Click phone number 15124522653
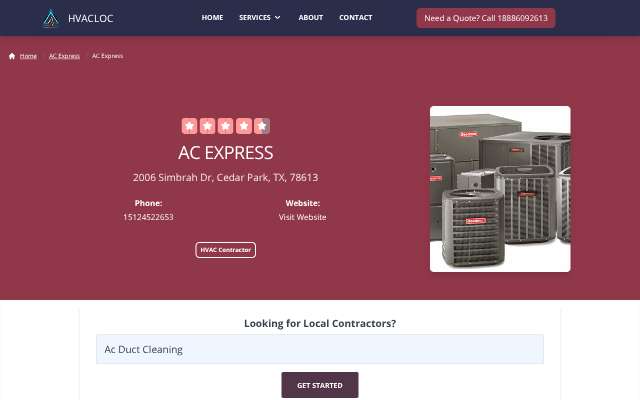Viewport: 640px width, 400px height. point(148,217)
